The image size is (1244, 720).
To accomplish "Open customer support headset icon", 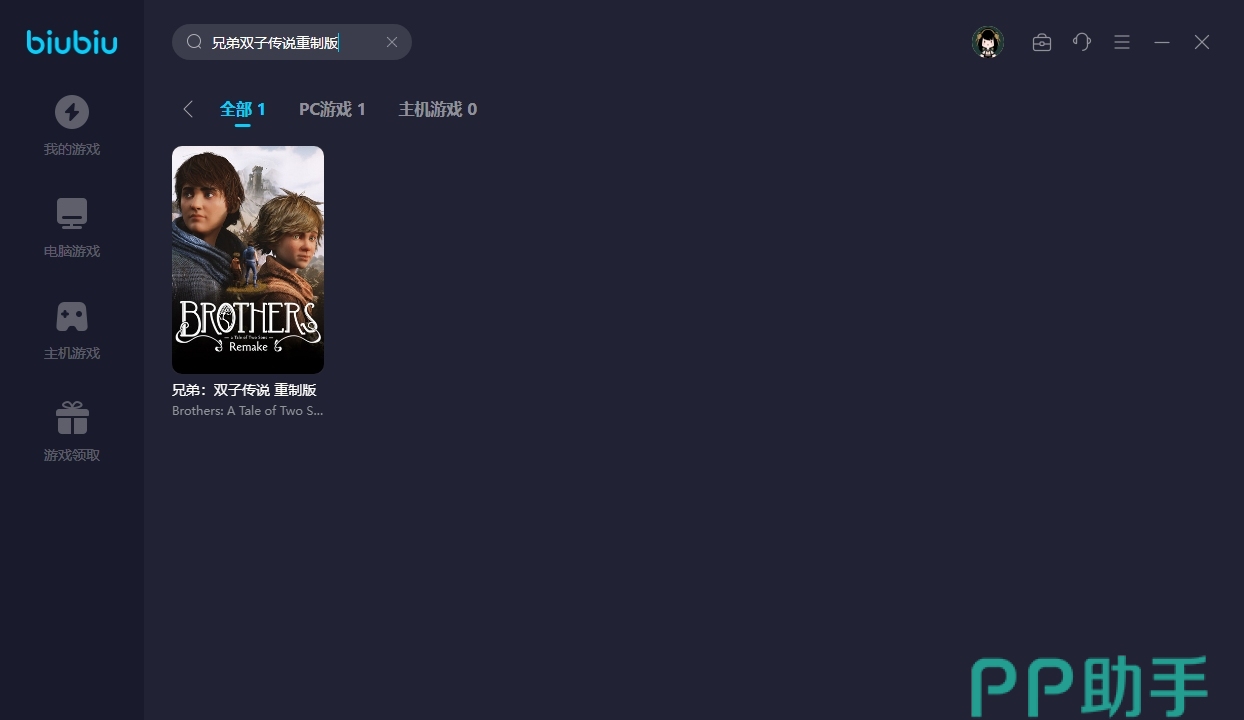I will [1082, 42].
